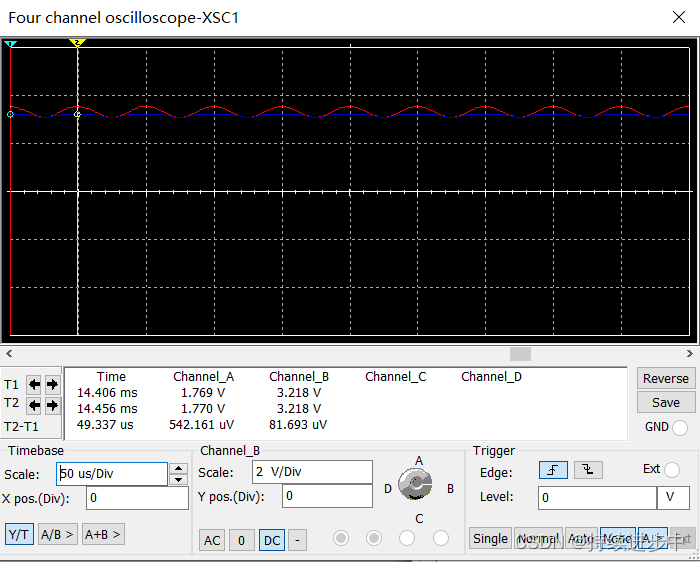This screenshot has width=700, height=562.
Task: Click the right arrow of waveform scrollbar
Action: [690, 354]
